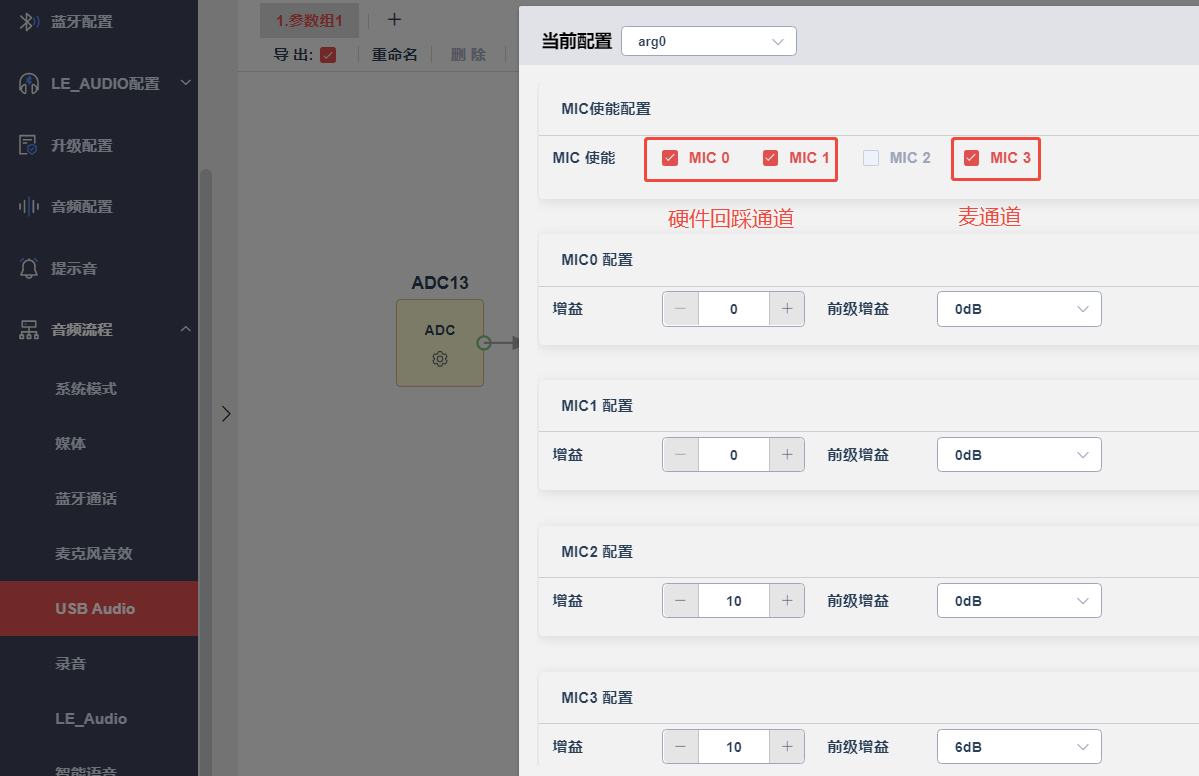Screen dimensions: 1199x776
Task: Open the MIC3 前级增益 6dB dropdown
Action: (1019, 747)
